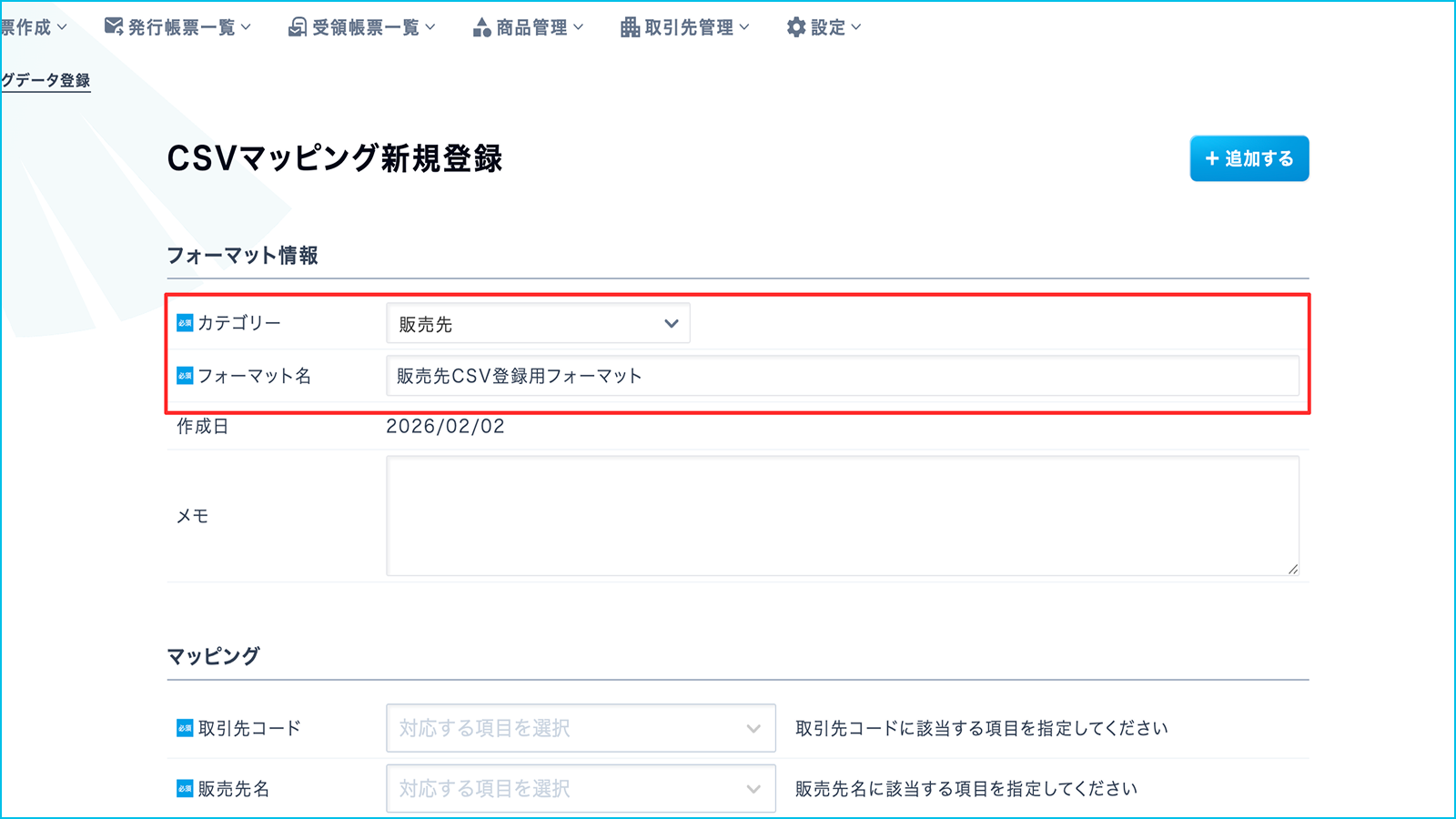Image resolution: width=1456 pixels, height=819 pixels.
Task: Focus the メモ text area
Action: click(842, 515)
